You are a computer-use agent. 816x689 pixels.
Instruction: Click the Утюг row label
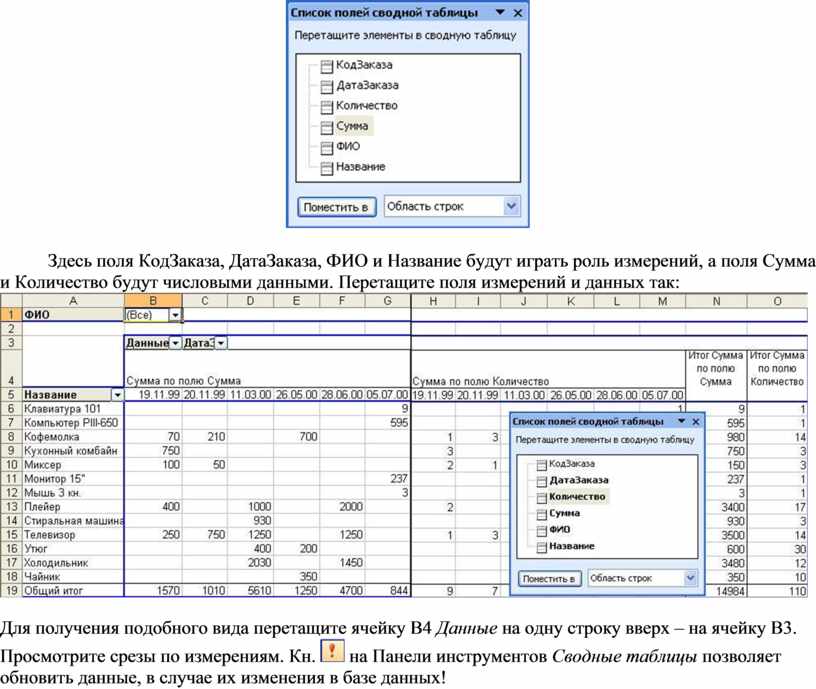[x=35, y=549]
